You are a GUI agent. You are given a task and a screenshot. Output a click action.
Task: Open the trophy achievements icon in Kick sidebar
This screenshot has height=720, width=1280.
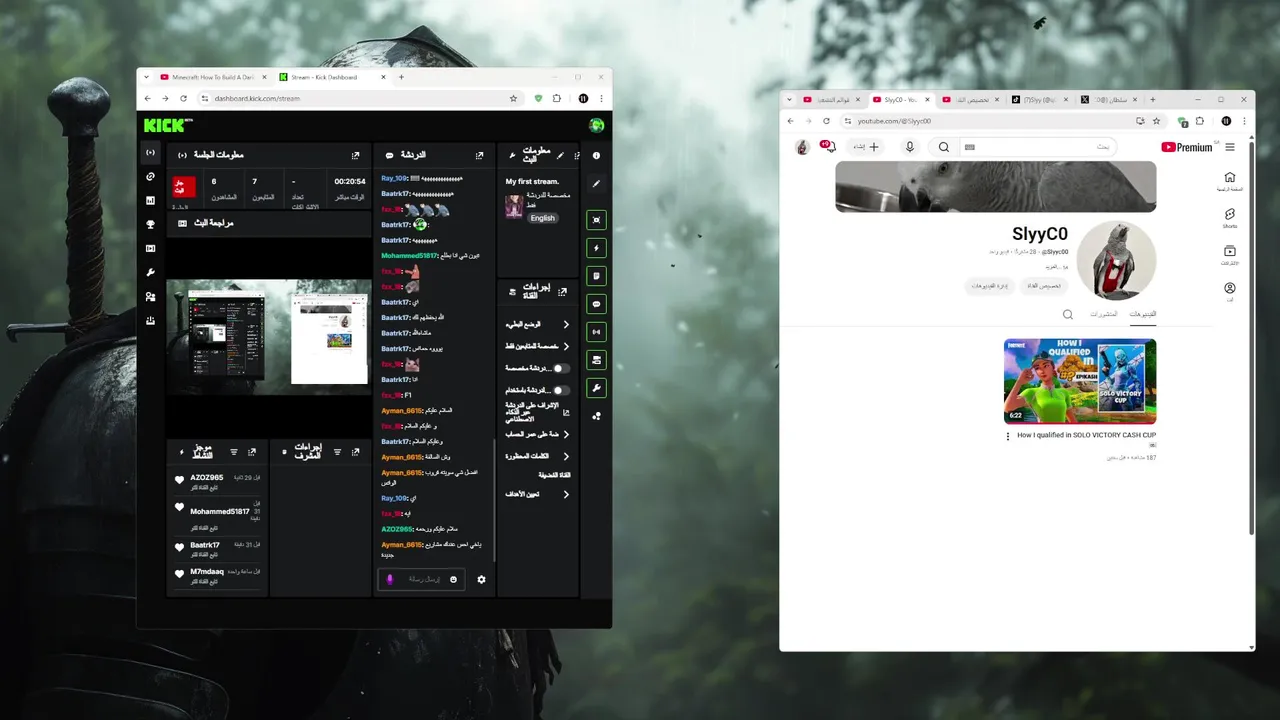150,225
